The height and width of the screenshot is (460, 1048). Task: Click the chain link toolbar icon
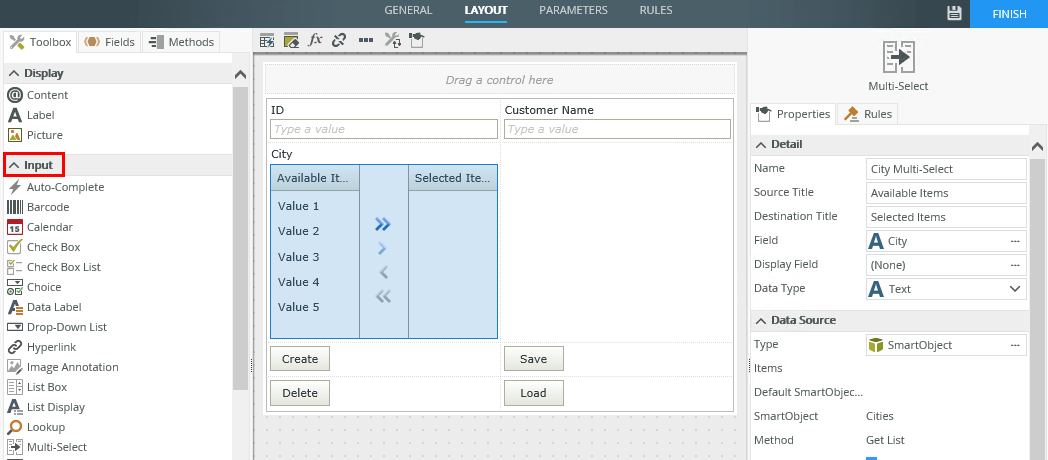(x=339, y=40)
